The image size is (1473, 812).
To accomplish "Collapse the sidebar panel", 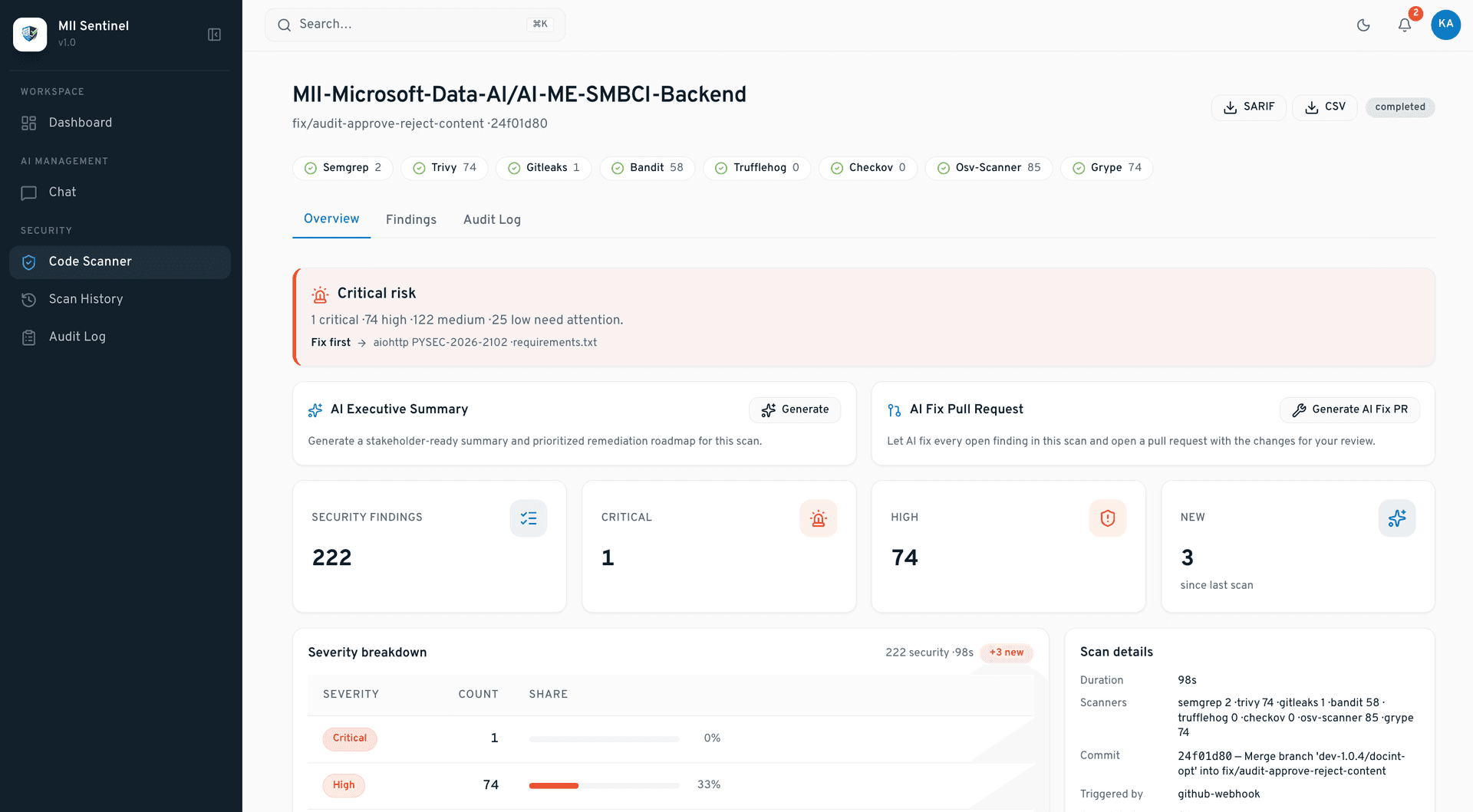I will click(x=214, y=35).
